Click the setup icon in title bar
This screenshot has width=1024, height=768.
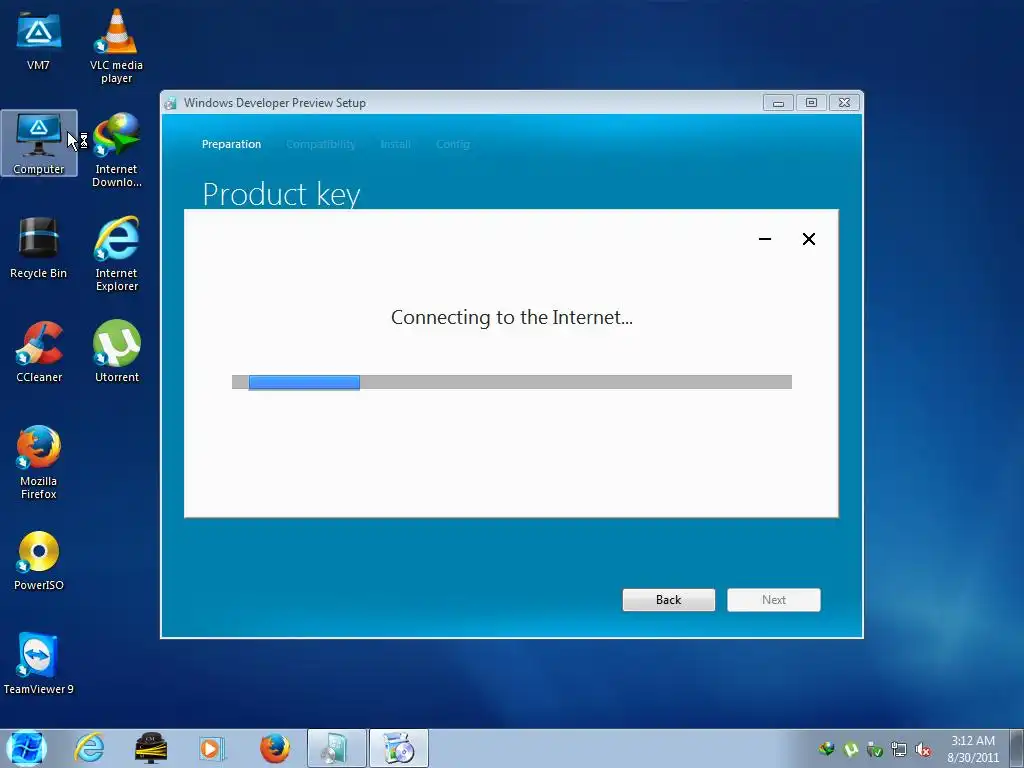point(170,103)
